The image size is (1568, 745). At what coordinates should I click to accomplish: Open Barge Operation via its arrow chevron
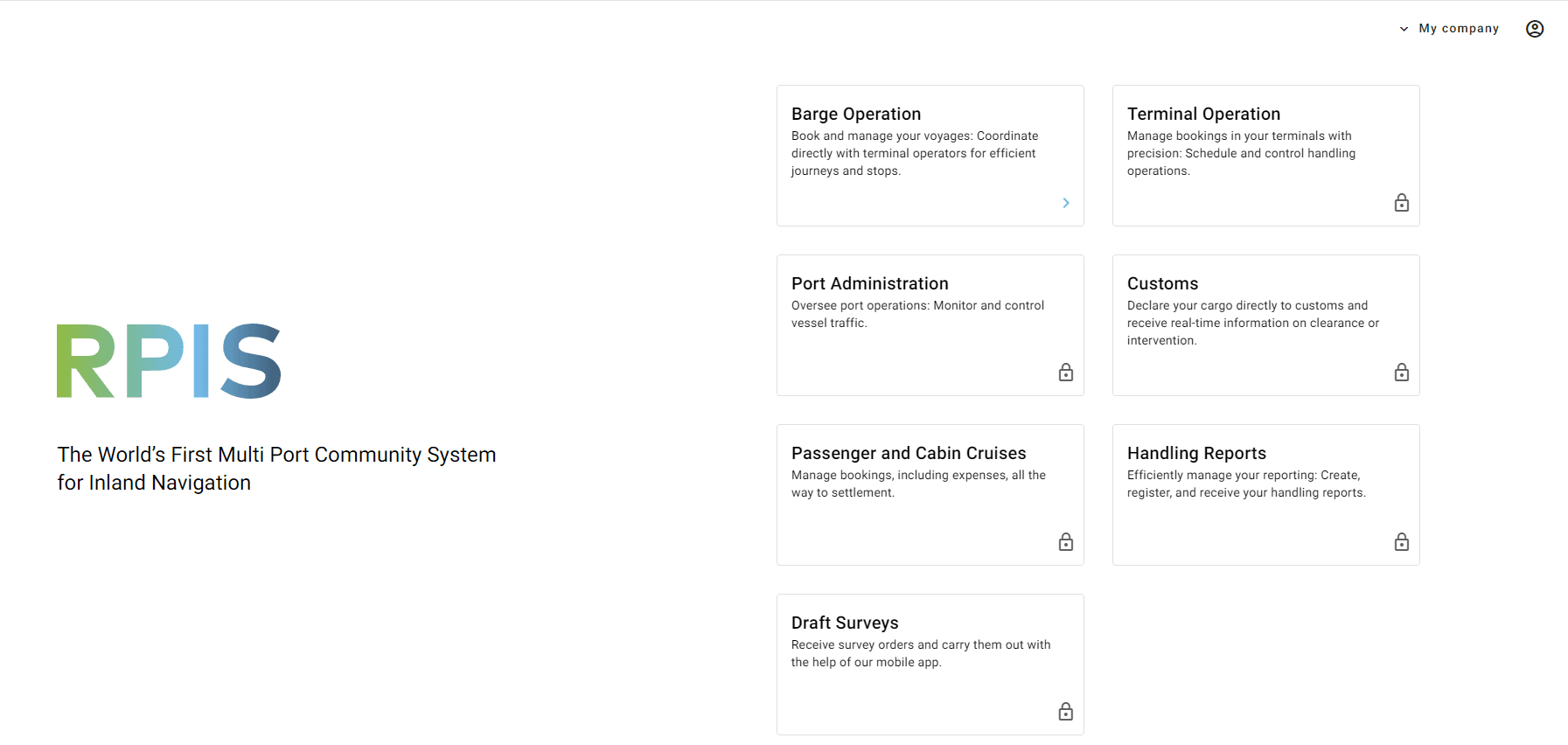1066,203
